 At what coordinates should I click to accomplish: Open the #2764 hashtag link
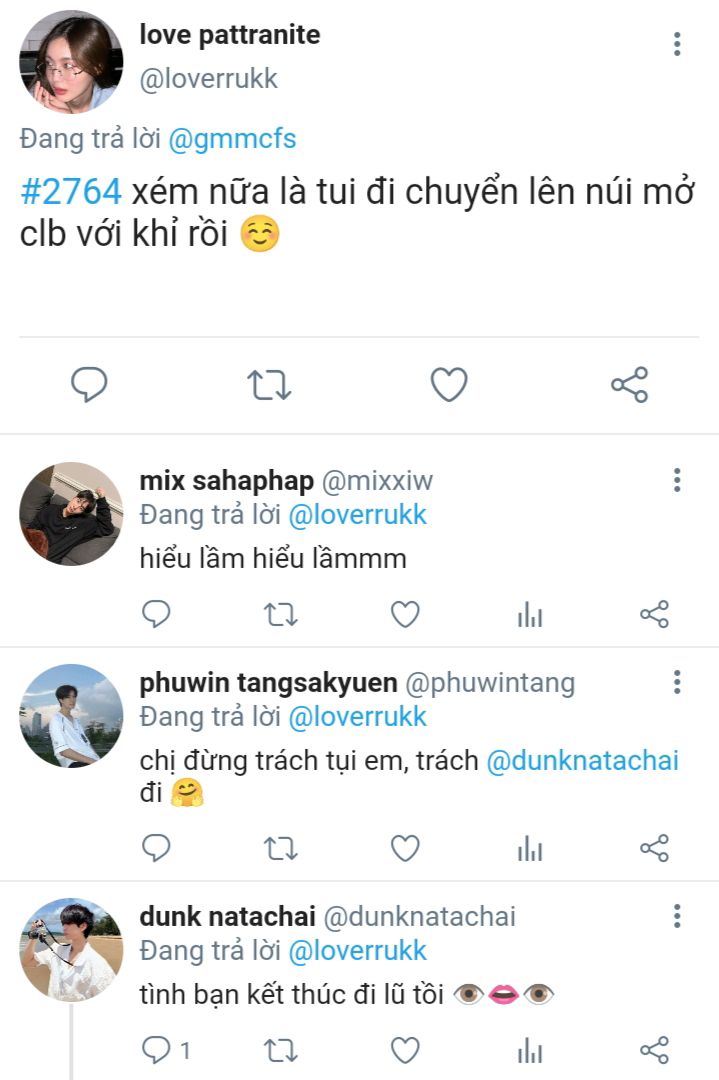(x=71, y=191)
